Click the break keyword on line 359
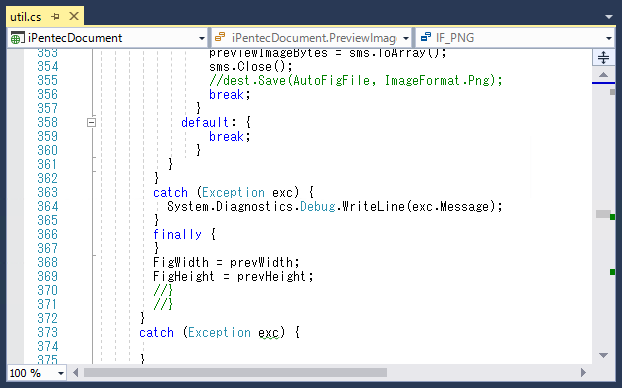Screen dimensions: 622x388 226,136
